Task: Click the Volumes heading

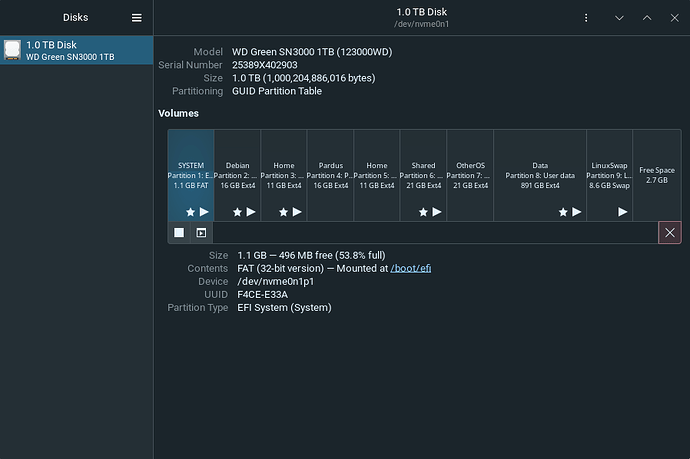Action: (178, 114)
